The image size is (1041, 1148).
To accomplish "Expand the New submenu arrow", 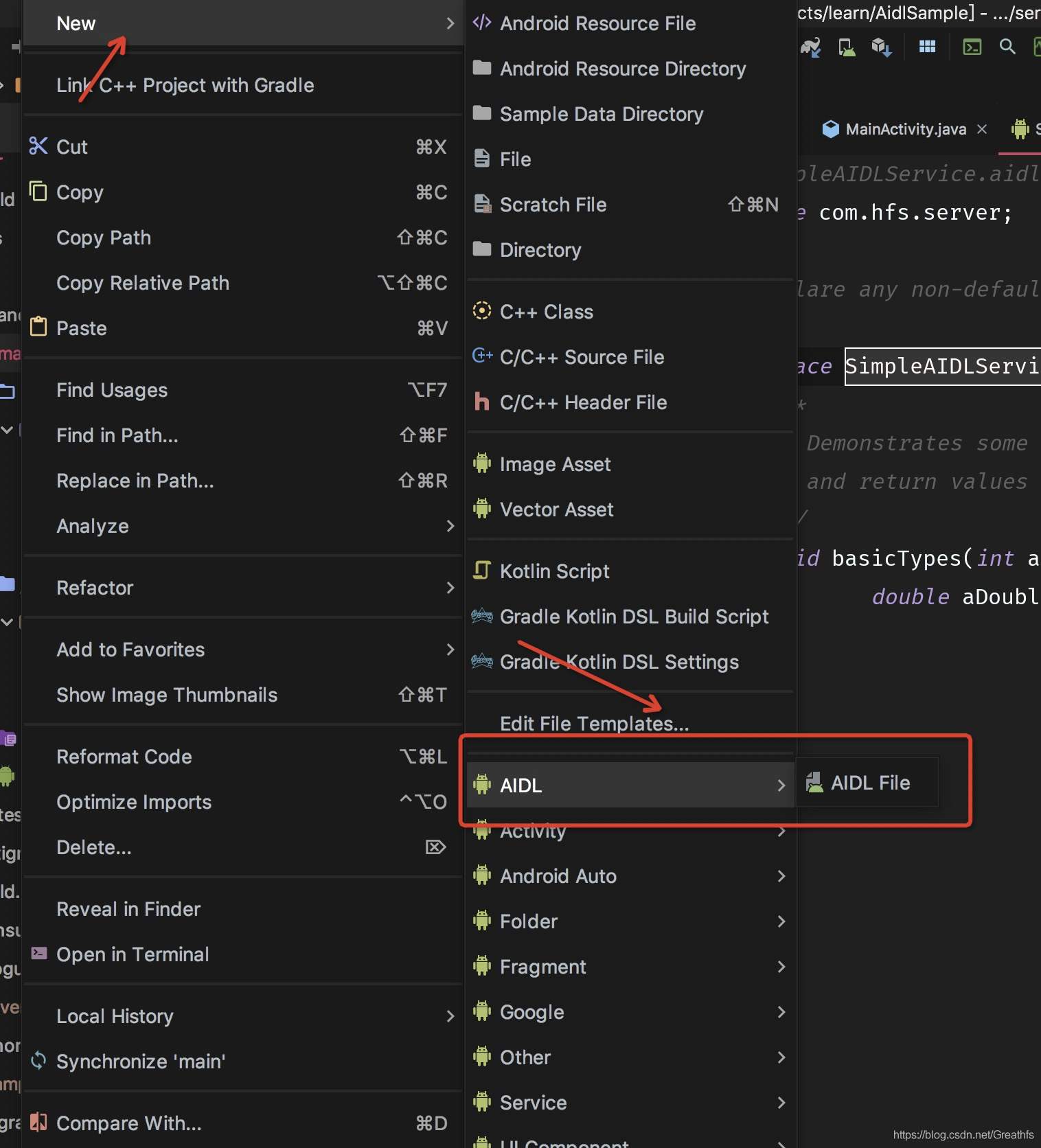I will 450,23.
